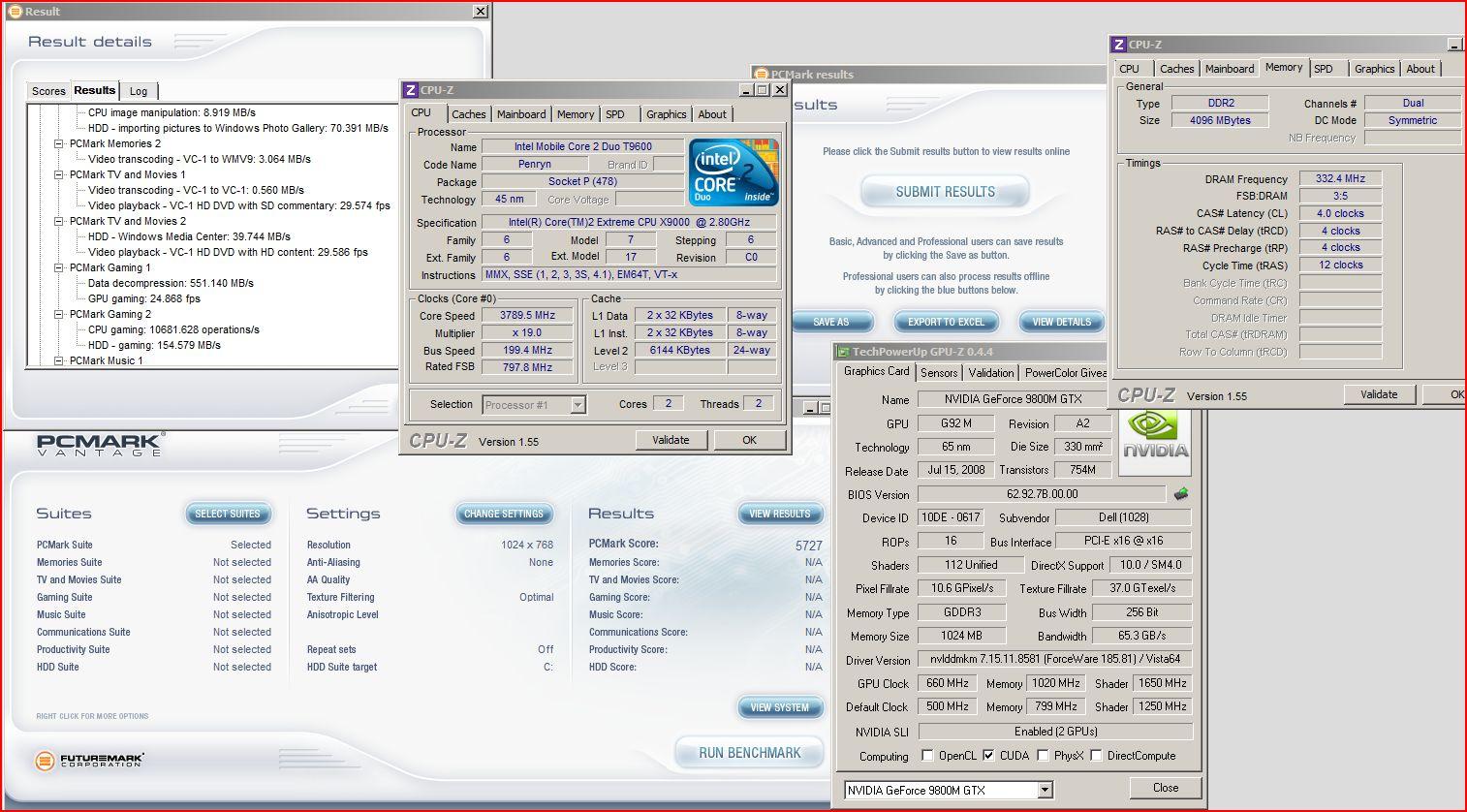
Task: Close the Result details window
Action: click(x=480, y=12)
